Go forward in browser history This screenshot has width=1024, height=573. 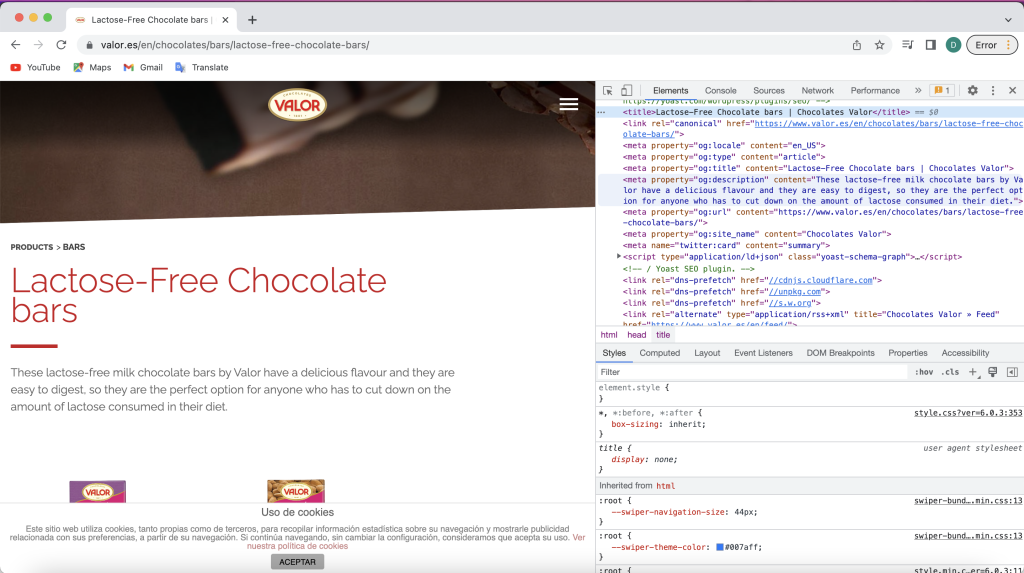pyautogui.click(x=39, y=45)
